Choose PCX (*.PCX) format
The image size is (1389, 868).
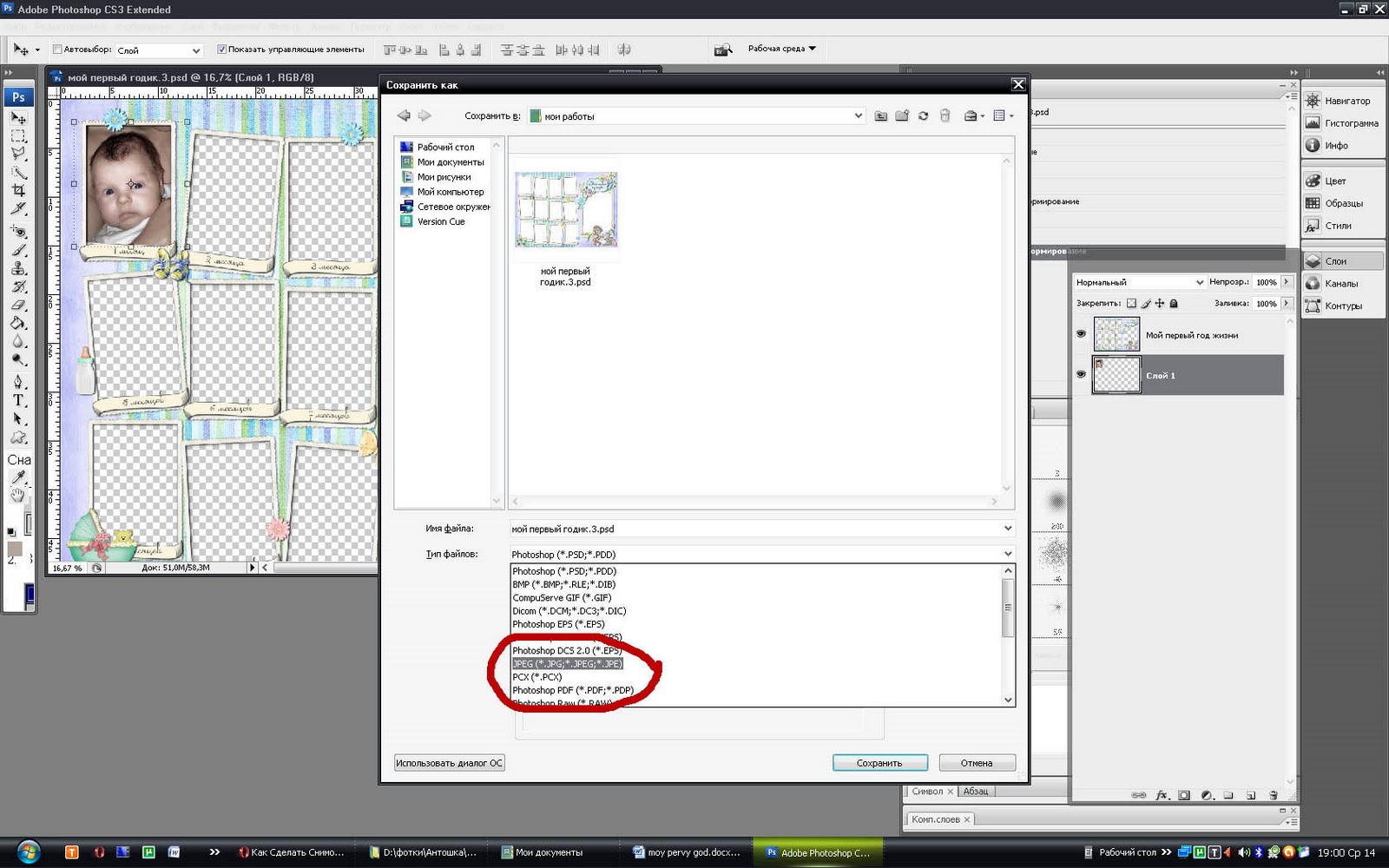pos(537,677)
